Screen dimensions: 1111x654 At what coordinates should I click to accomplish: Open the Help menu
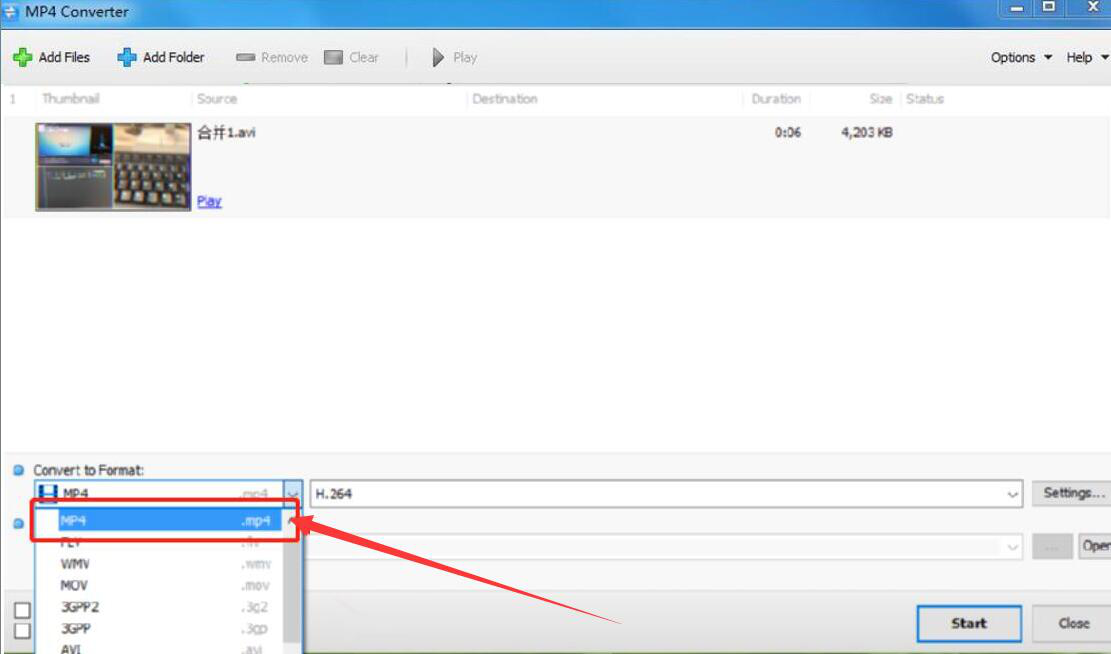coord(1087,57)
